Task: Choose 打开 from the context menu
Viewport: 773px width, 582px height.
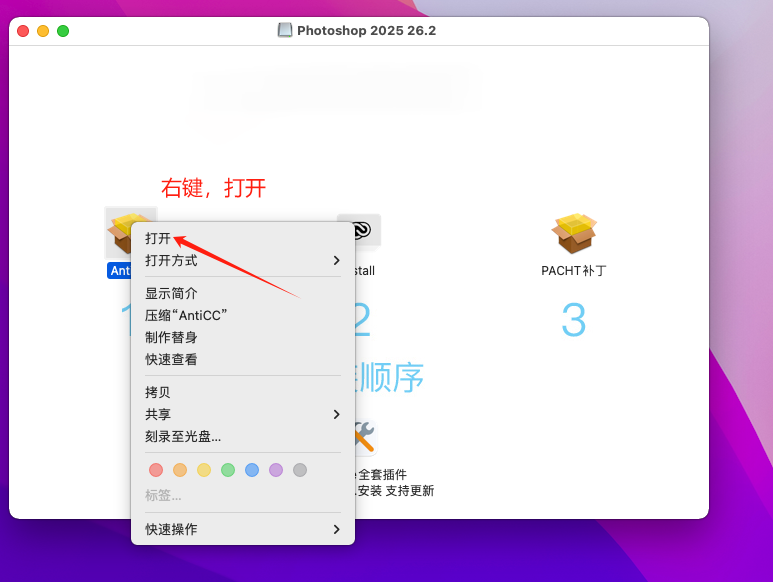Action: coord(243,239)
